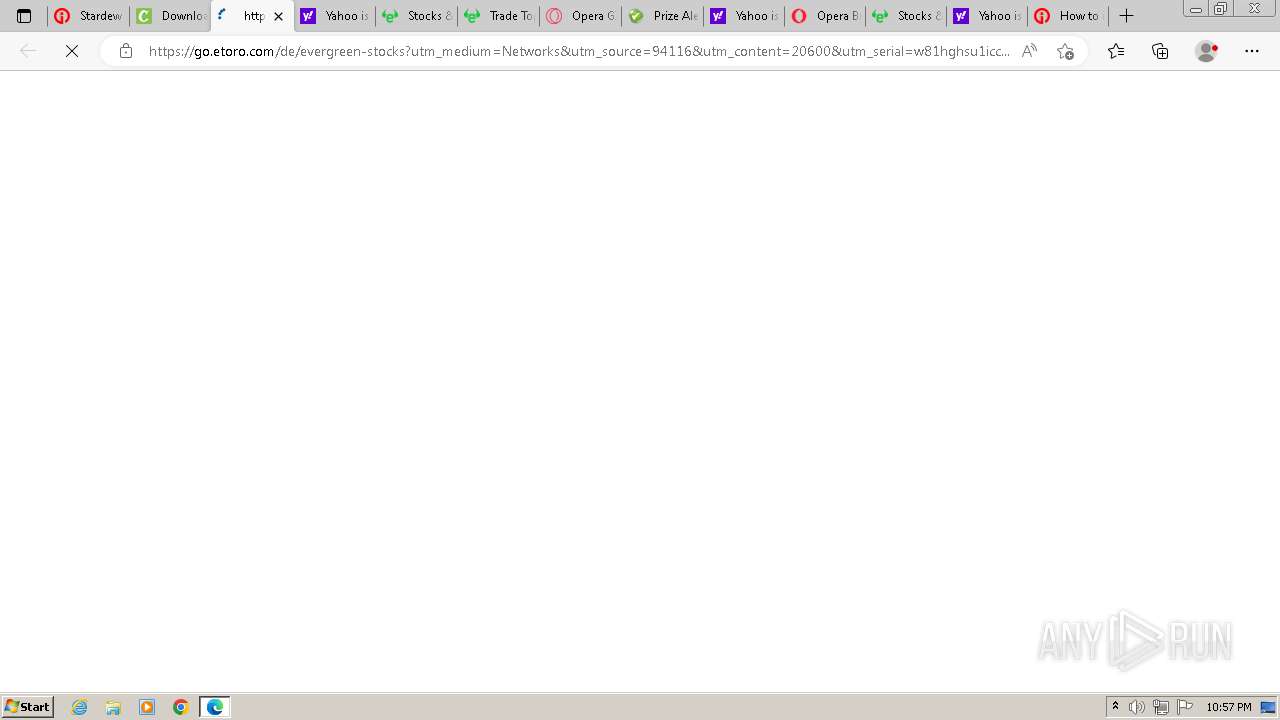Open the Yahoo tab before How to tab
This screenshot has height=720, width=1280.
click(989, 16)
